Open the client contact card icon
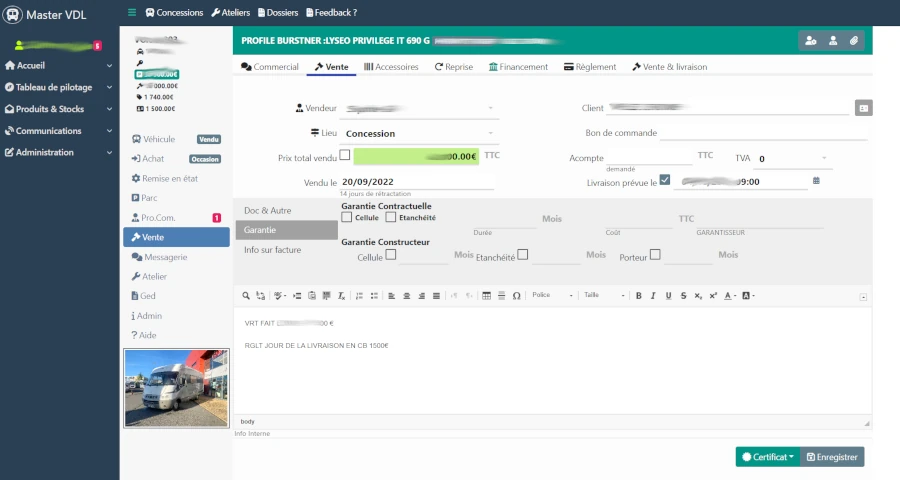This screenshot has height=480, width=900. 864,107
